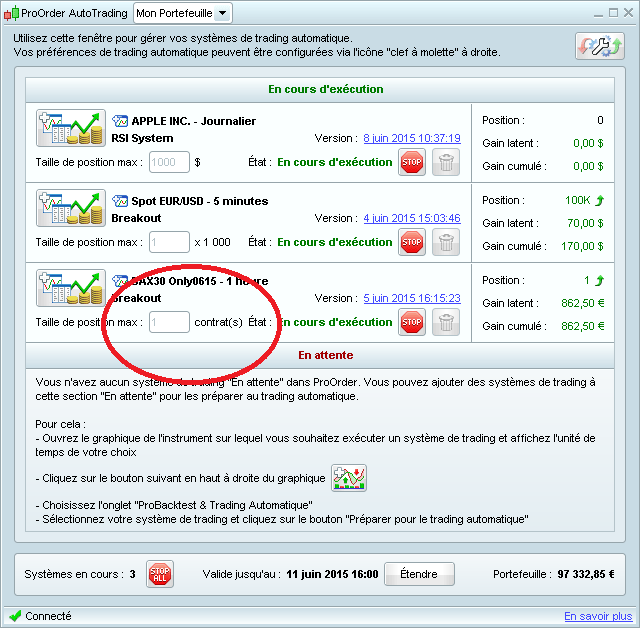The image size is (640, 628).
Task: Click Gain latent value 70,00 $
Action: (585, 223)
